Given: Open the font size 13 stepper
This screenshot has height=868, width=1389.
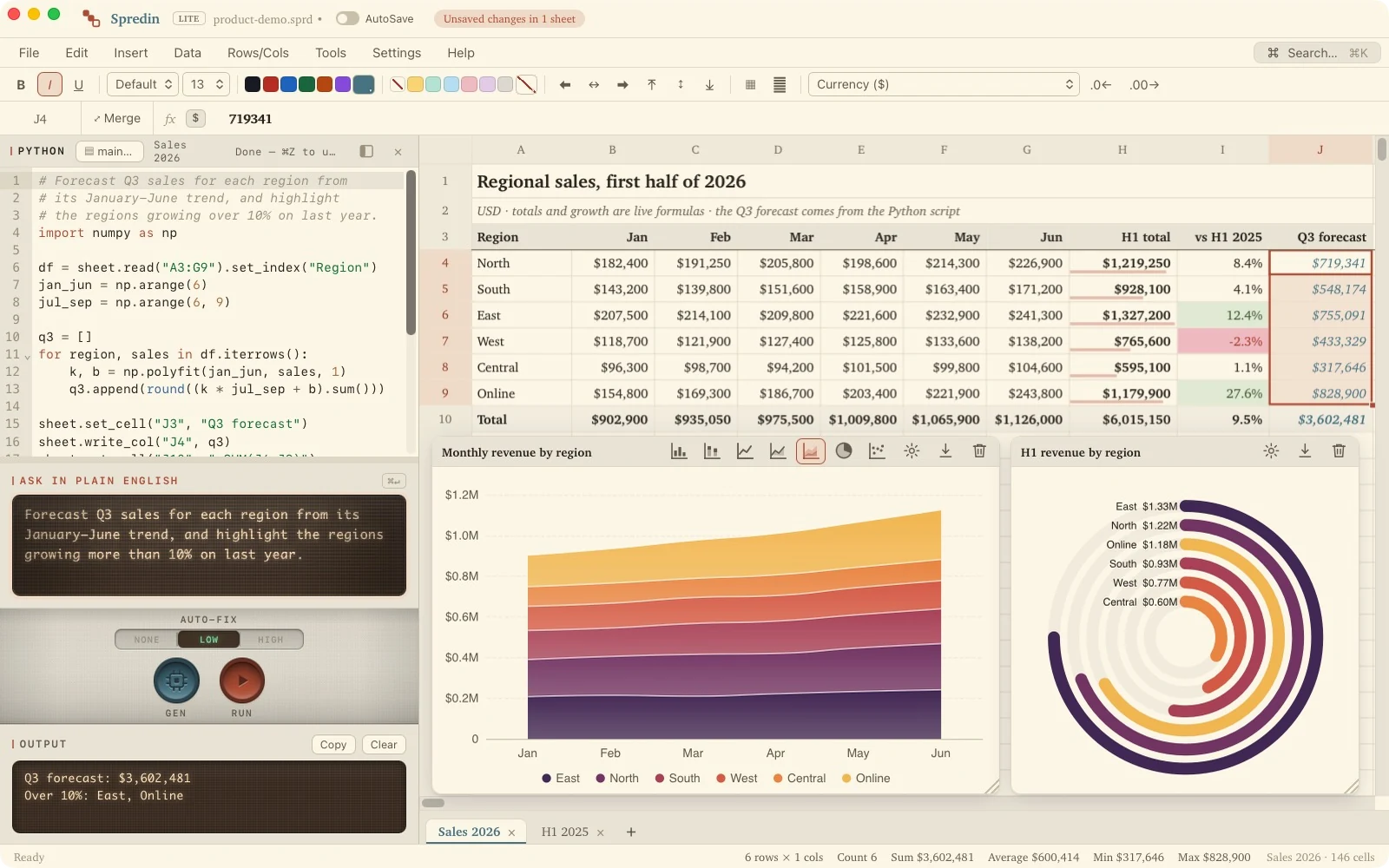Looking at the screenshot, I should (x=207, y=84).
